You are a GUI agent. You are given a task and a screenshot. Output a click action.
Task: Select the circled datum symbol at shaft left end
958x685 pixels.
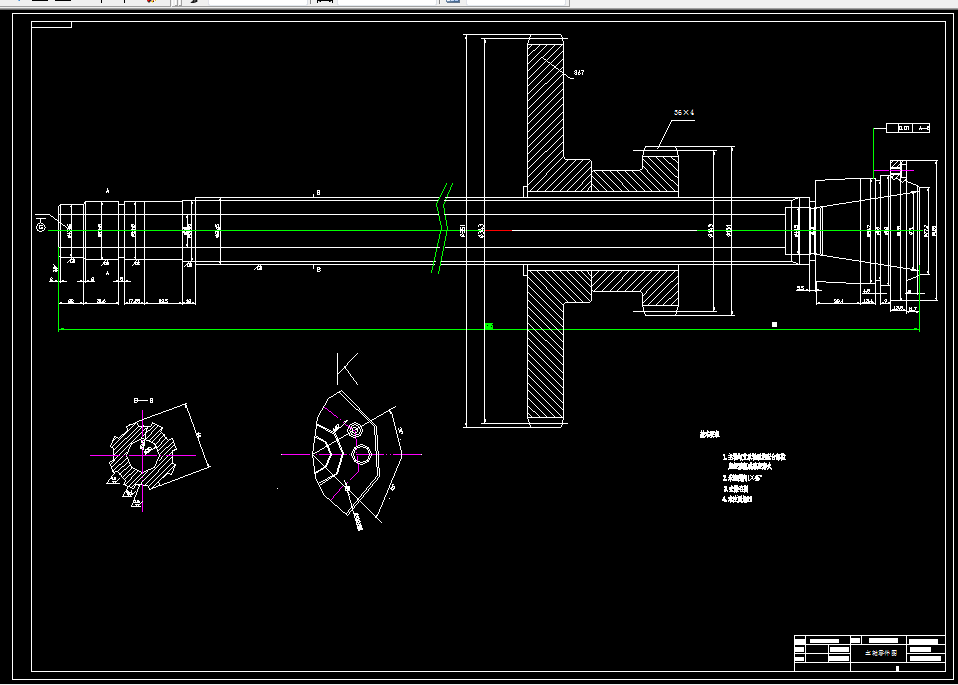(41, 227)
